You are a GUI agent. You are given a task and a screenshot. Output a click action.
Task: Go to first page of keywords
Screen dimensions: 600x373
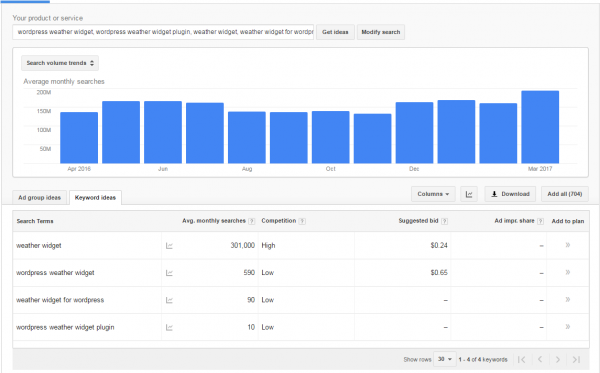click(x=522, y=360)
